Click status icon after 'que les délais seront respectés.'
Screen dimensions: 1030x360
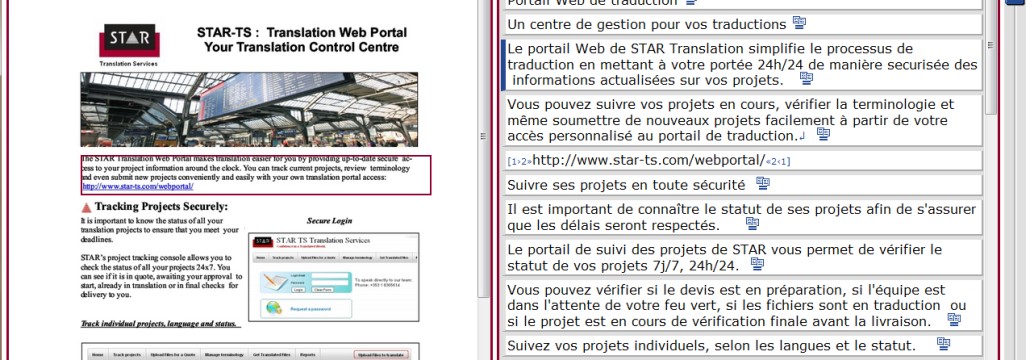(x=752, y=223)
